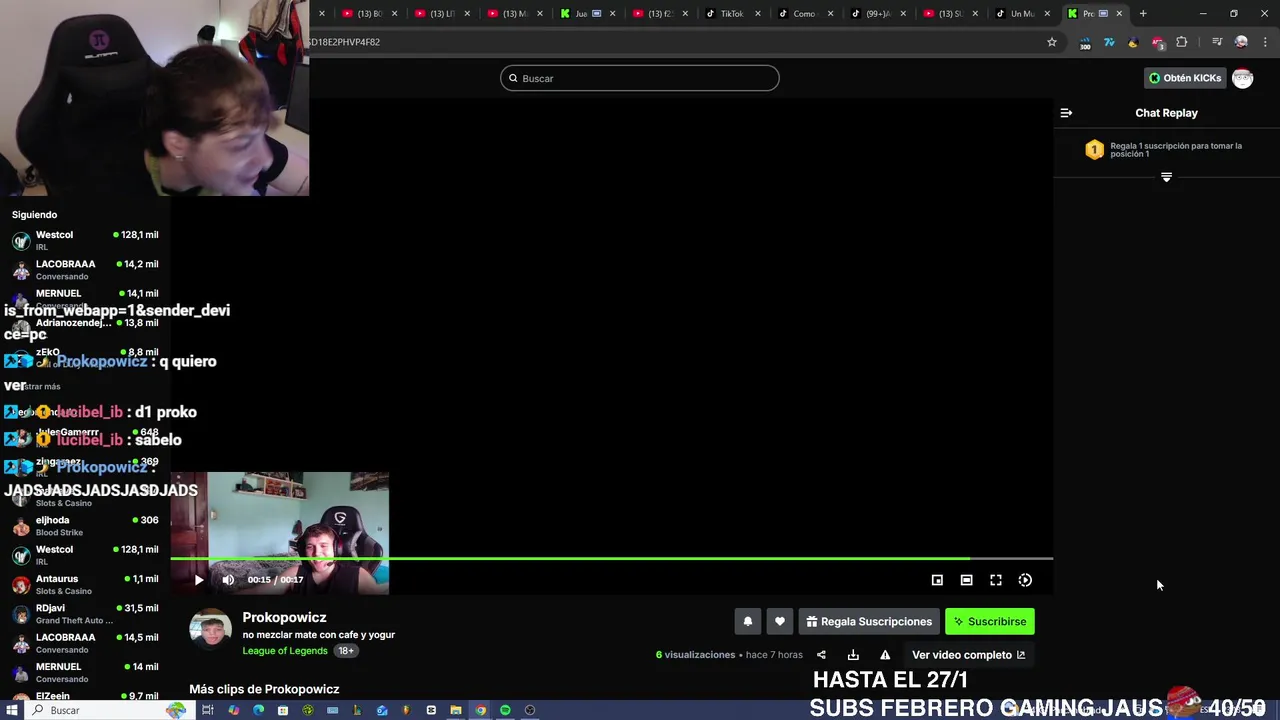
Task: Open File Explorer from taskbar
Action: [456, 710]
